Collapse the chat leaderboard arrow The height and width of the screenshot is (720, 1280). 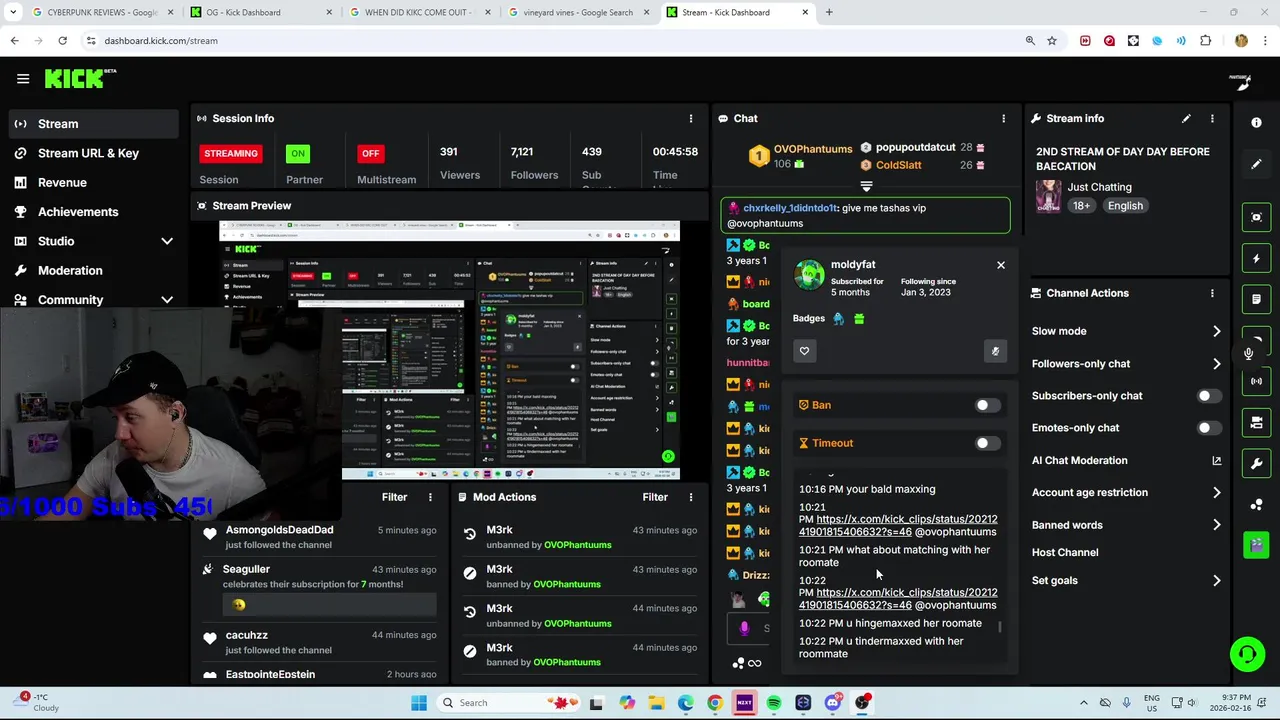(x=866, y=187)
